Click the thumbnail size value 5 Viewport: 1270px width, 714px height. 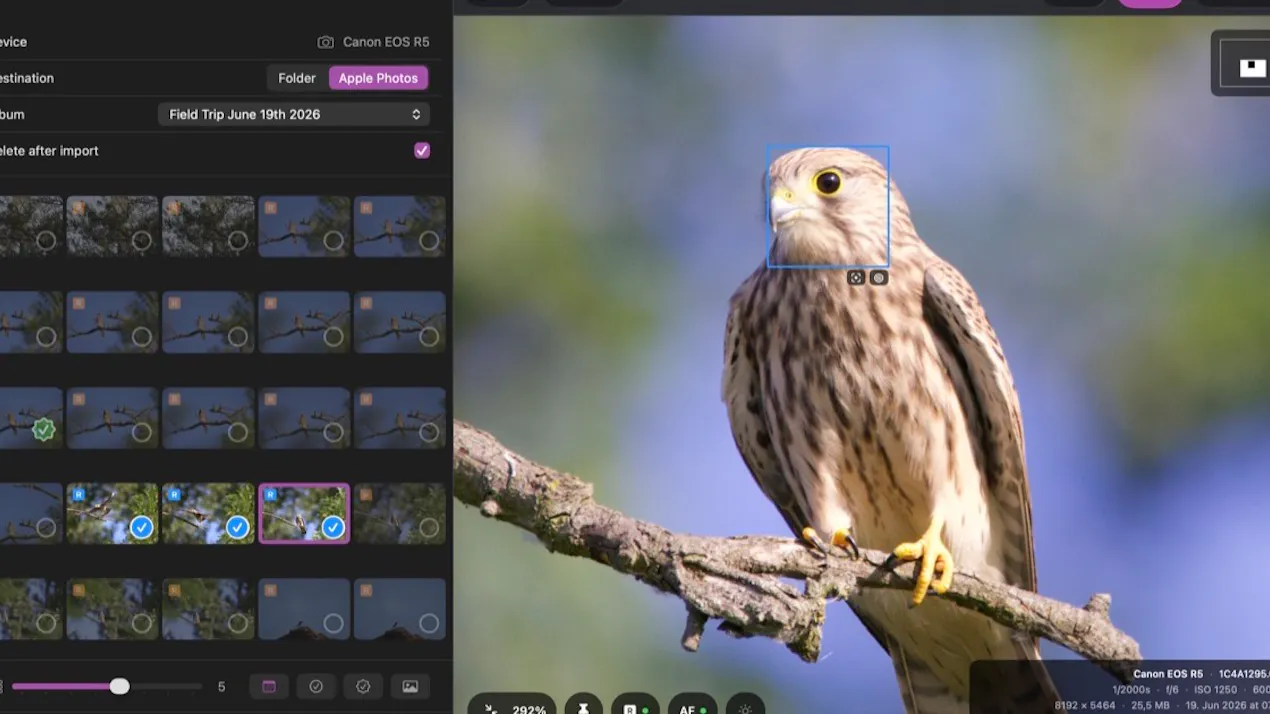click(x=222, y=687)
